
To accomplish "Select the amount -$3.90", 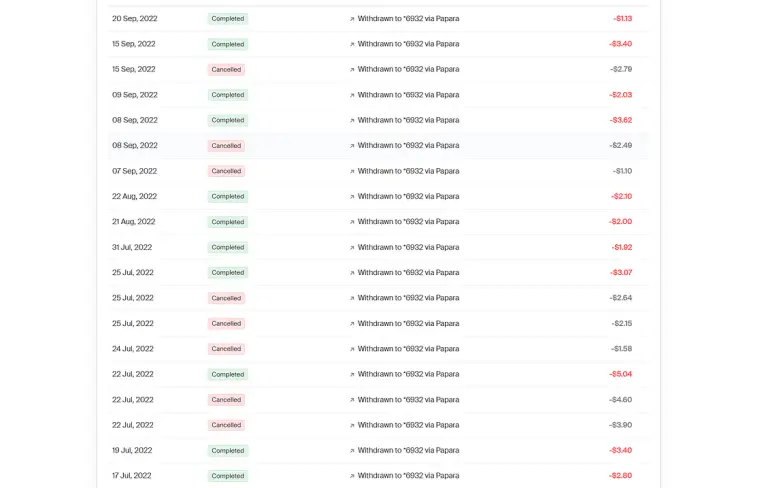I will pyautogui.click(x=621, y=425).
